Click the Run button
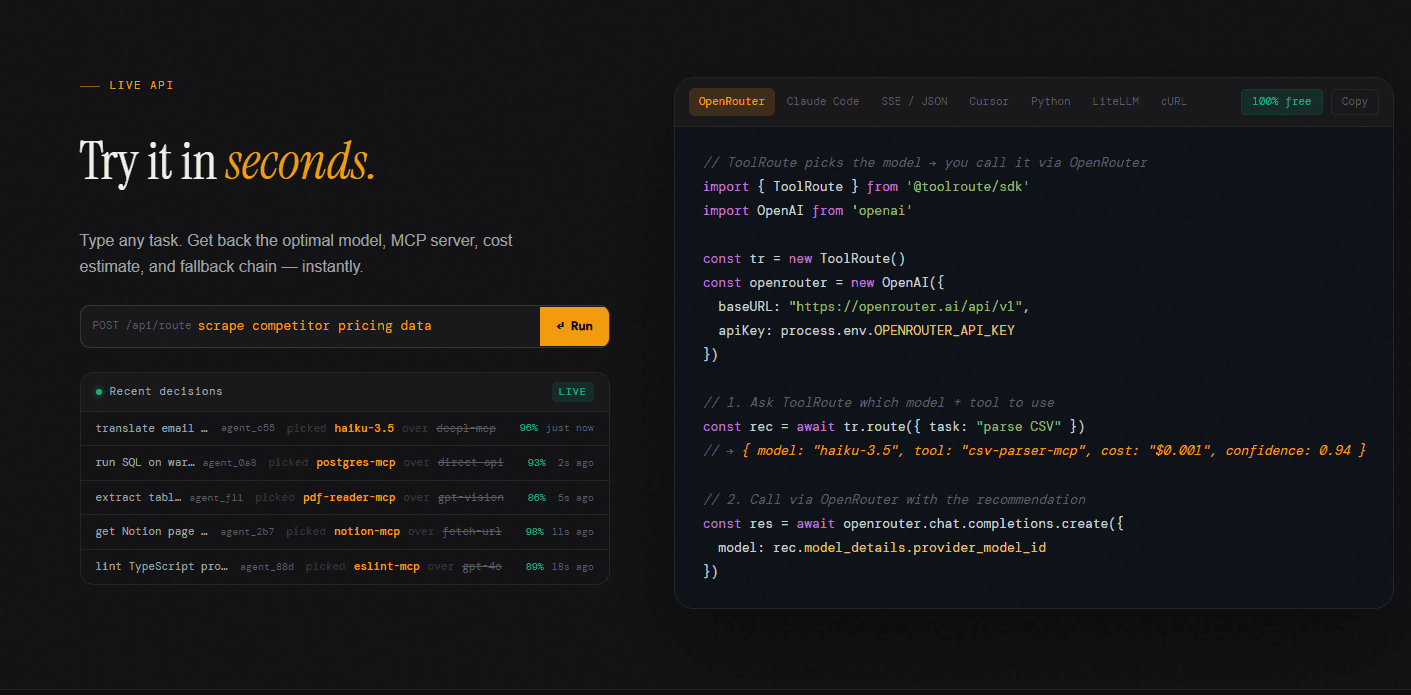Screen dimensions: 1411x695 pyautogui.click(x=575, y=326)
